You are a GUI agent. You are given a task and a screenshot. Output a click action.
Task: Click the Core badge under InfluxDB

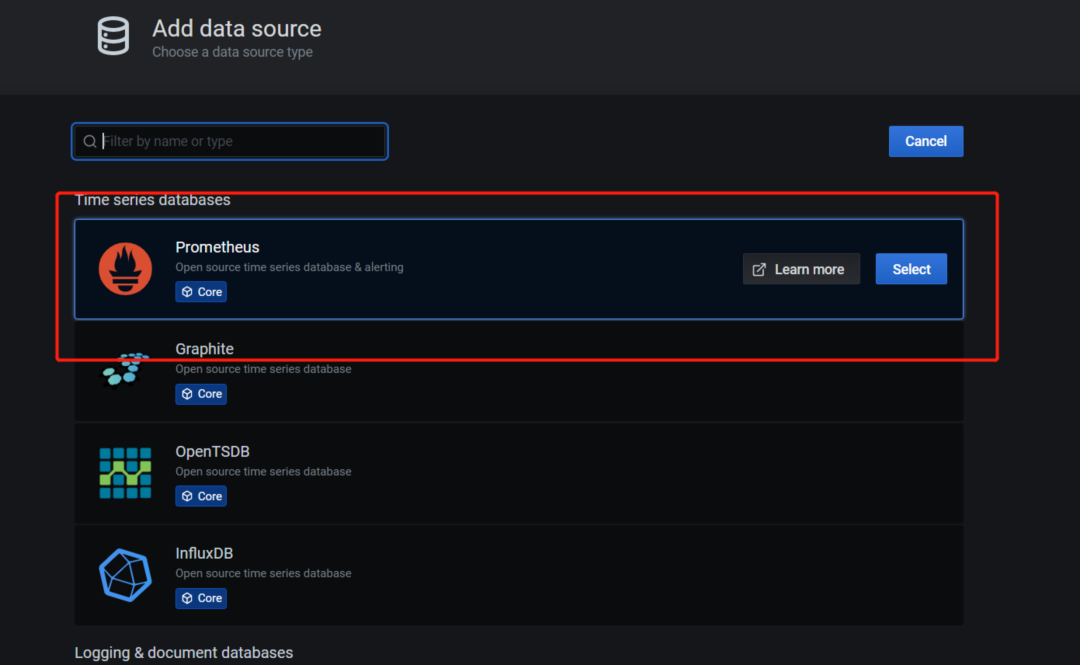(201, 598)
